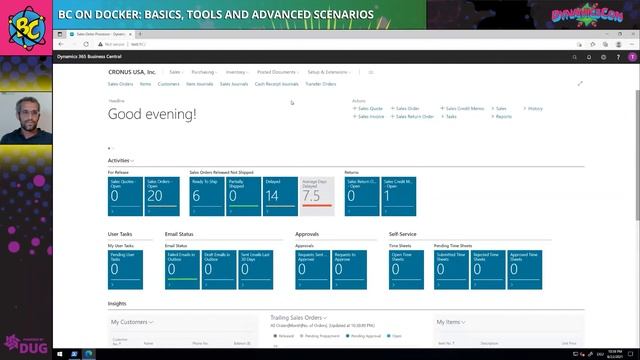
Task: Open the Cash Receipt Journals link
Action: click(x=276, y=84)
